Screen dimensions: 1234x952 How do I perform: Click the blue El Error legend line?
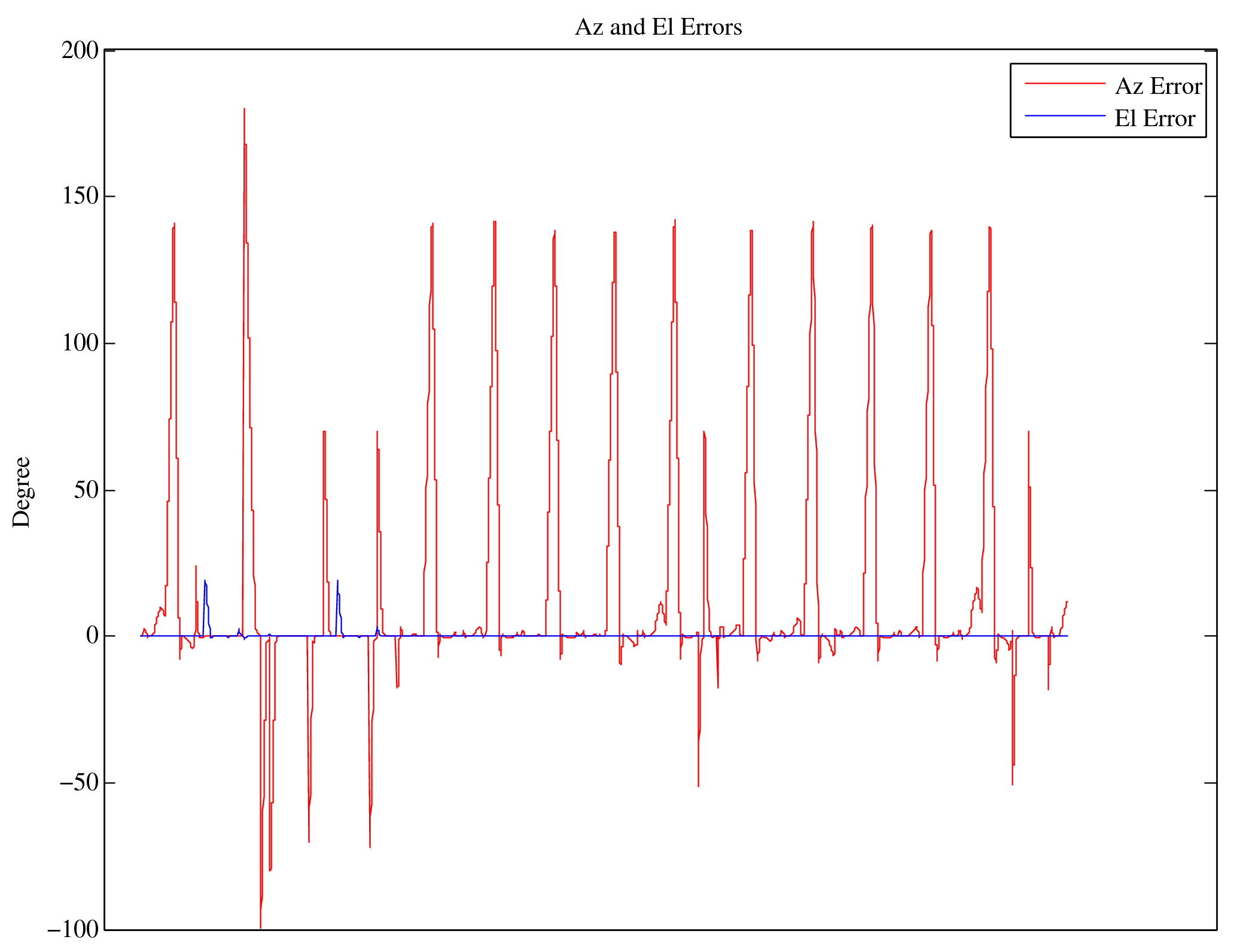coord(1065,115)
